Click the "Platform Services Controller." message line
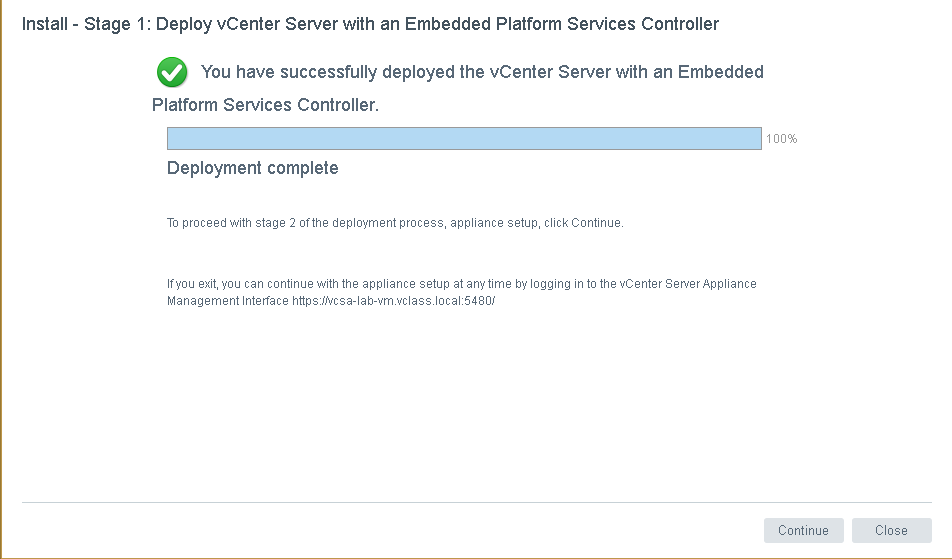The height and width of the screenshot is (559, 952). pyautogui.click(x=265, y=105)
